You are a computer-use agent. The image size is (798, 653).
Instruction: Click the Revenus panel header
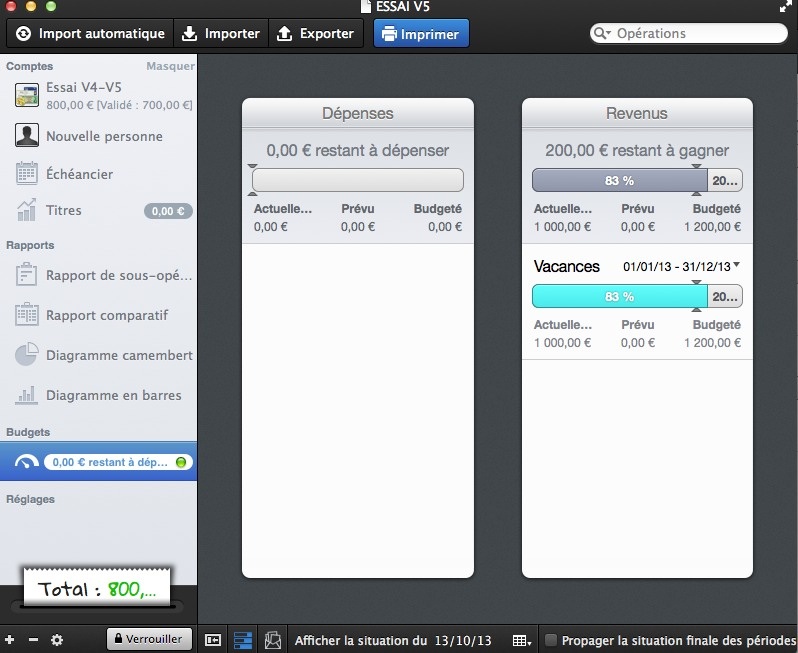637,113
